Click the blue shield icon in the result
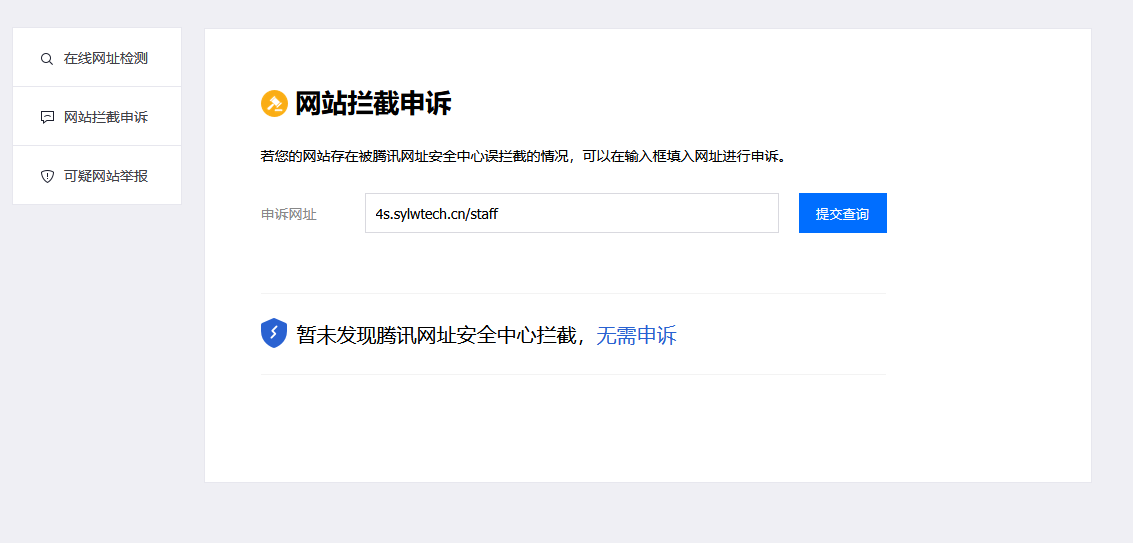The height and width of the screenshot is (543, 1133). [274, 333]
